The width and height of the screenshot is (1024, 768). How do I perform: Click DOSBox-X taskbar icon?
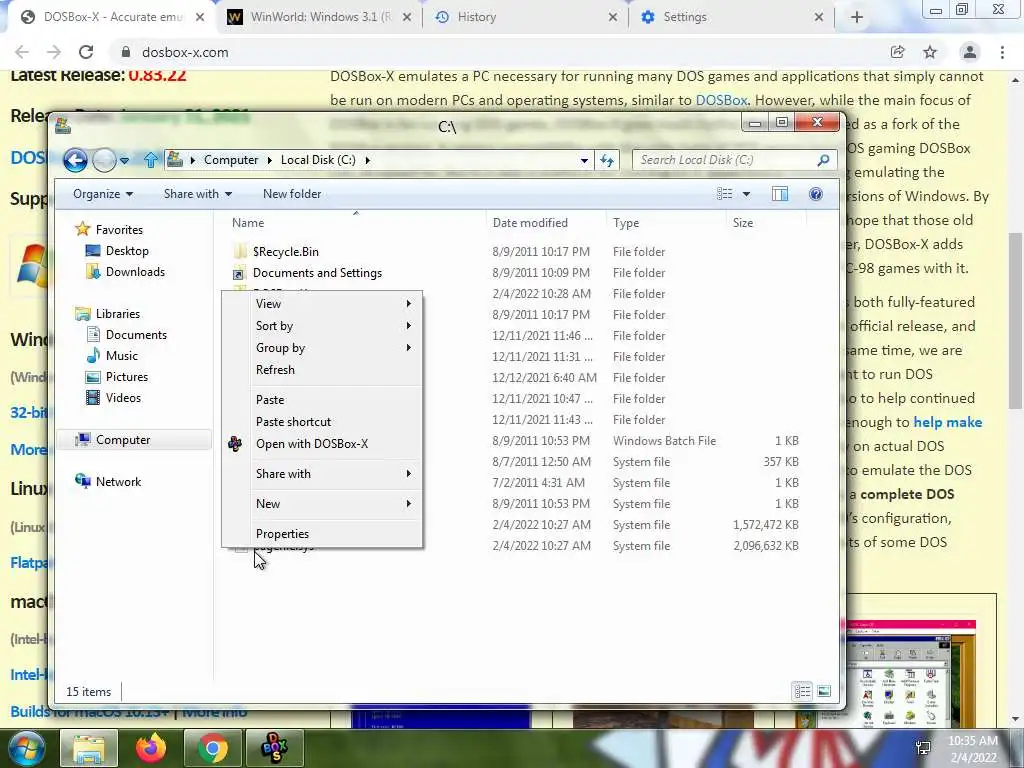(275, 748)
